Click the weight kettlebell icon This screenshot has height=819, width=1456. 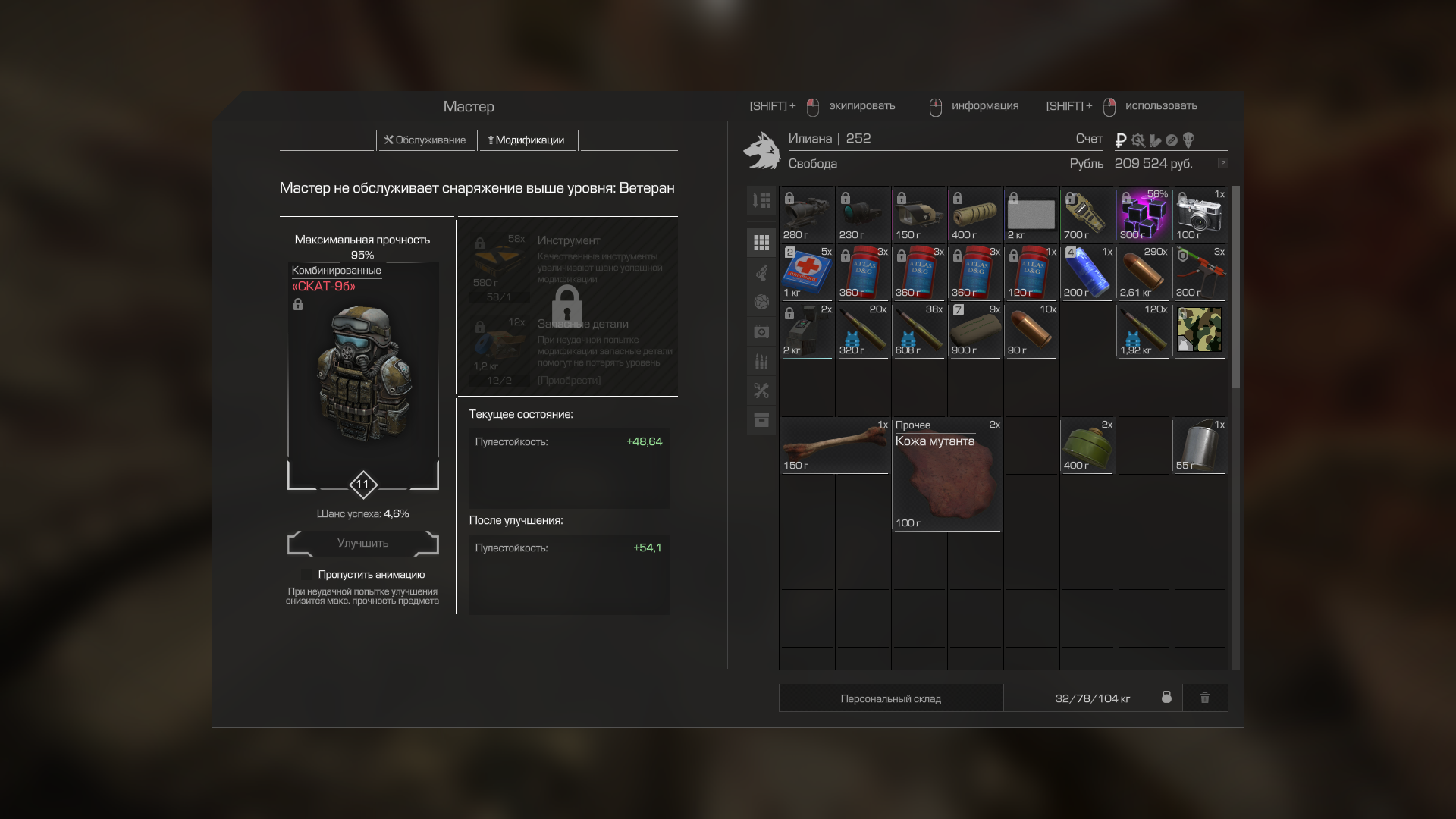[1166, 698]
